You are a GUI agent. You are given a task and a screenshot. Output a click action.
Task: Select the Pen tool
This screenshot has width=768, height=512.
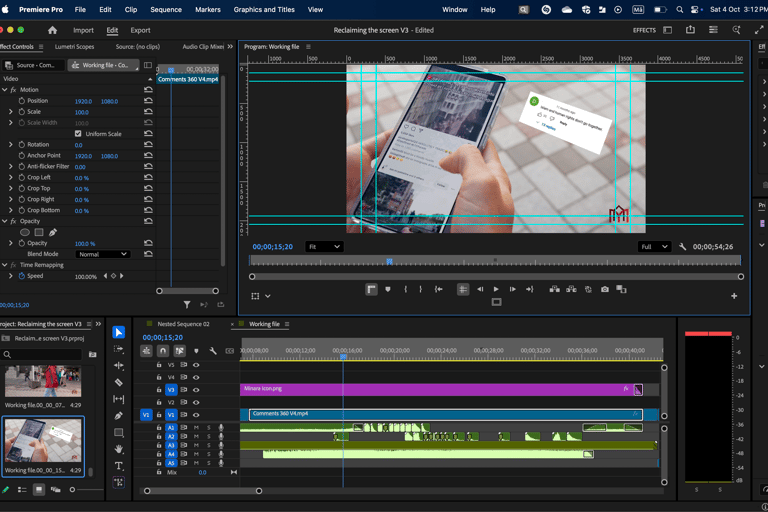point(119,416)
